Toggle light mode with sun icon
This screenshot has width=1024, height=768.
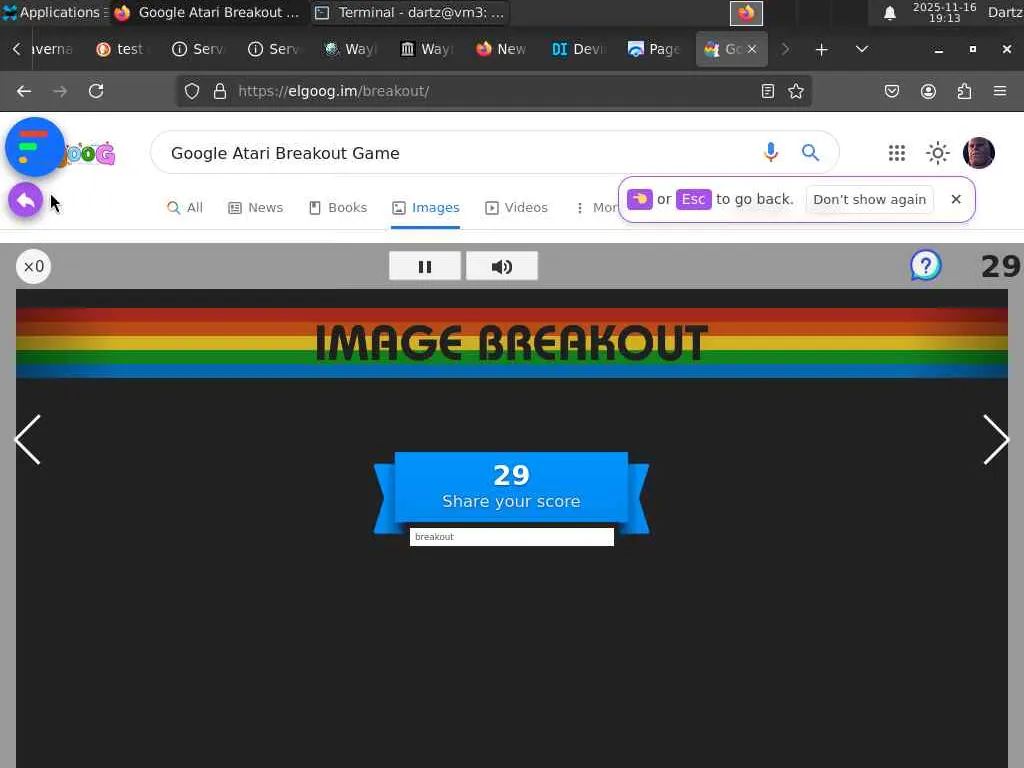click(938, 153)
